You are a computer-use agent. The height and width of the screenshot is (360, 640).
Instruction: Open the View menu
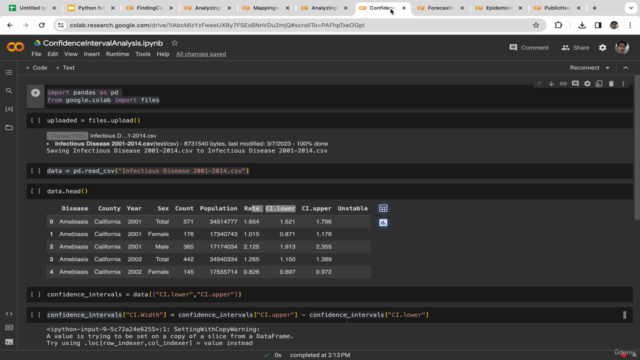click(71, 54)
